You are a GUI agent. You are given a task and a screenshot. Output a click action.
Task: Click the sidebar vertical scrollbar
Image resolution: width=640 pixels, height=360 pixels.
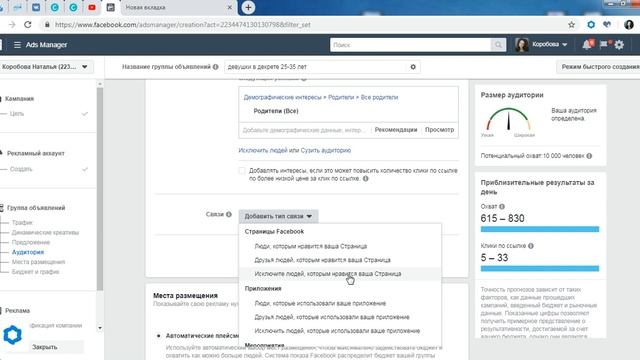click(x=100, y=188)
